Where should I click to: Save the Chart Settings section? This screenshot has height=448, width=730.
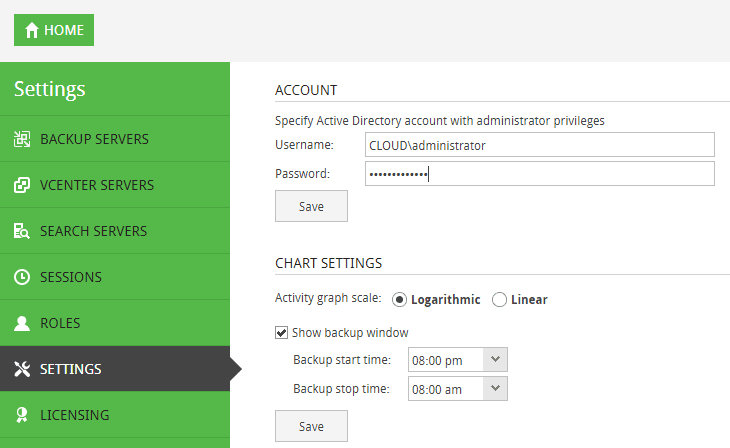pos(311,426)
